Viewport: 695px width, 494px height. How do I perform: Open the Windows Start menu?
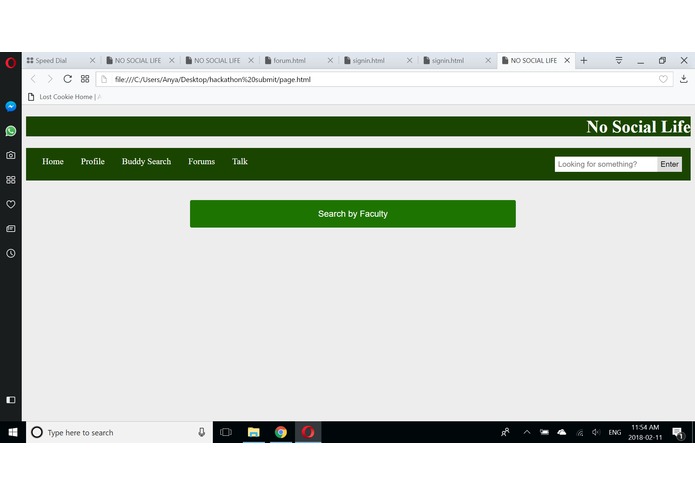pyautogui.click(x=12, y=432)
